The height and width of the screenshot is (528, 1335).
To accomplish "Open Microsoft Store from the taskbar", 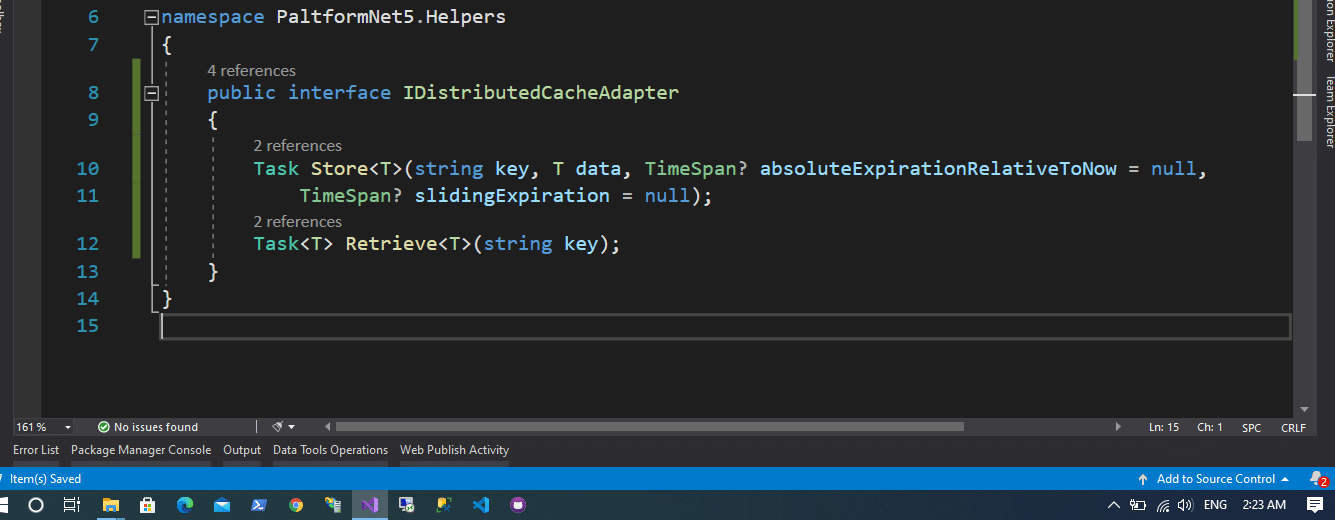I will click(x=147, y=505).
